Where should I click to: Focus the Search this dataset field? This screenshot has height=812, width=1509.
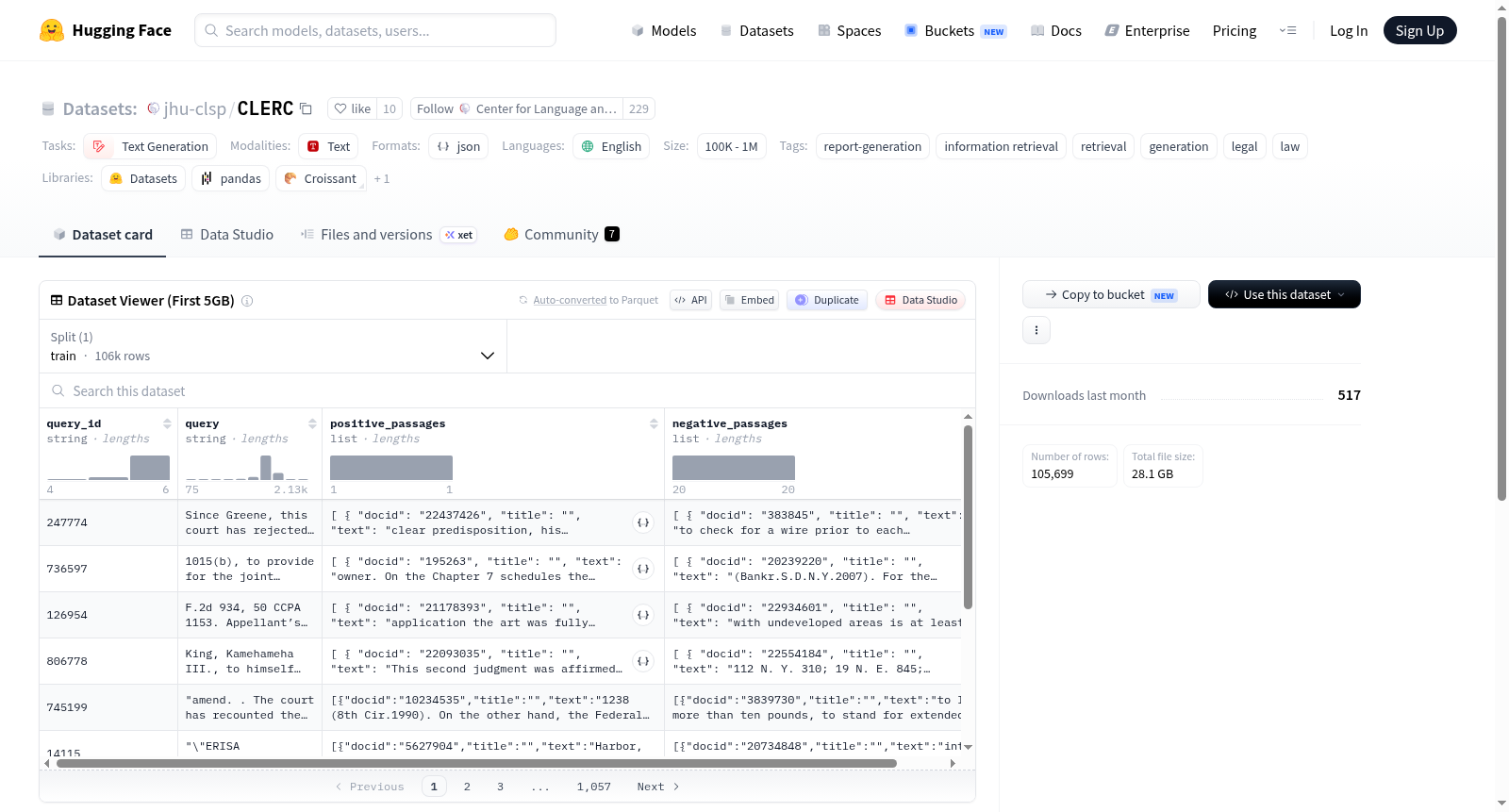507,390
